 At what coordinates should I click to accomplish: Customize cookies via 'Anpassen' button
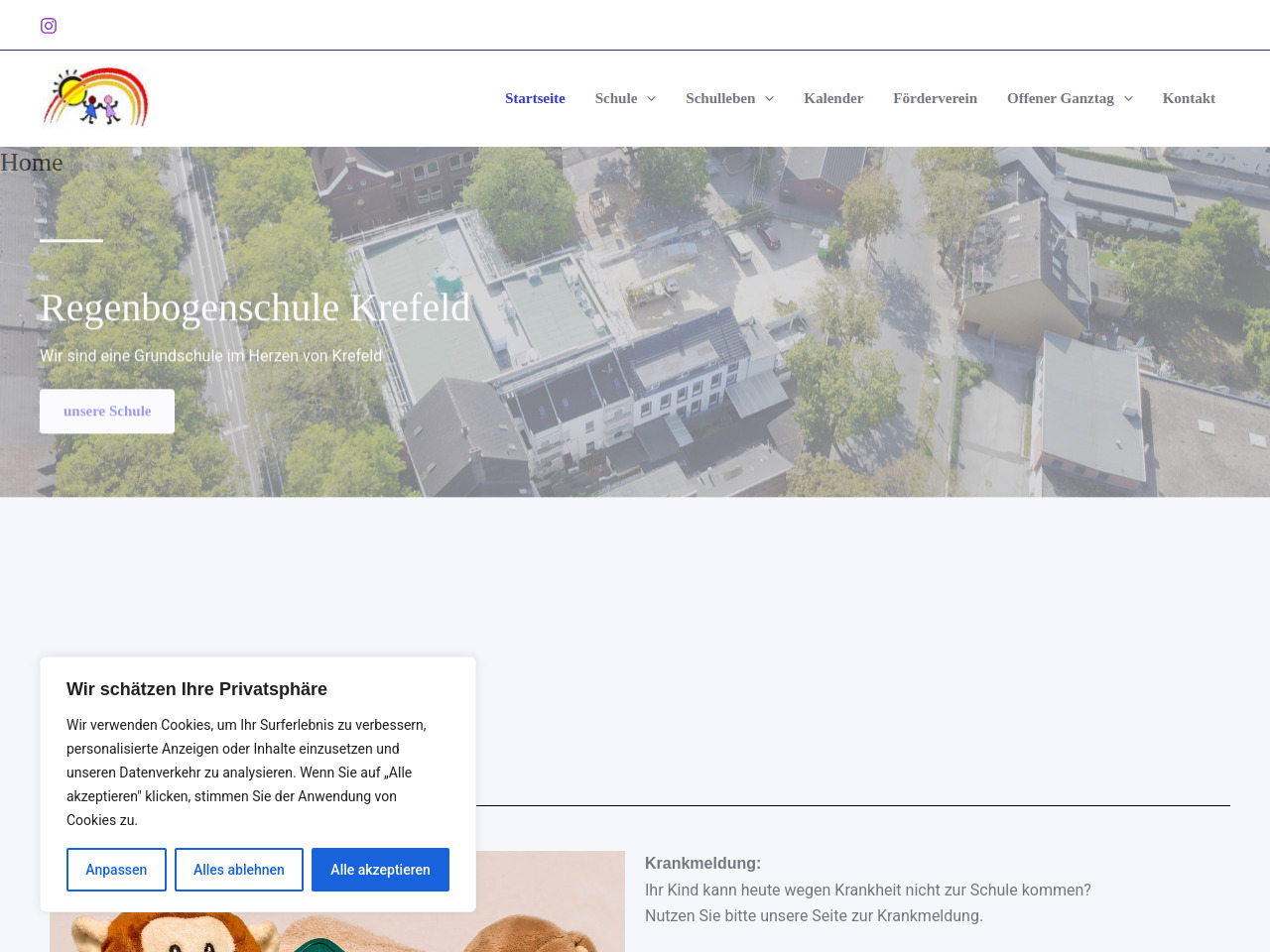116,870
